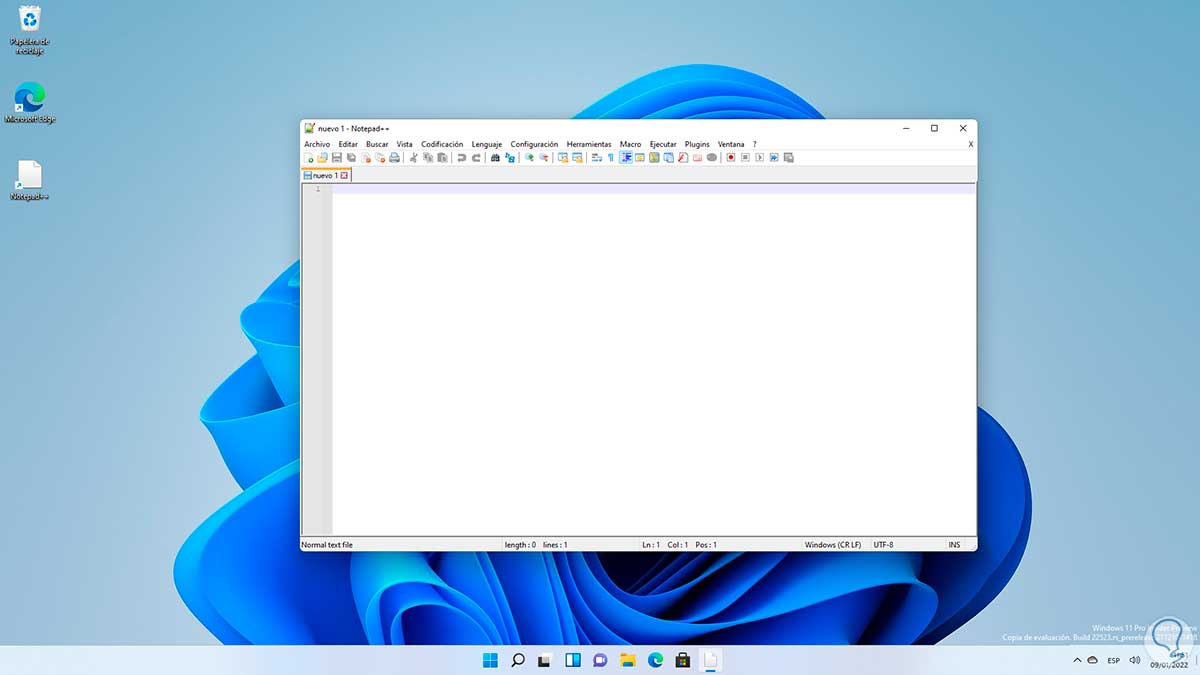Open the Replace toolbar icon
This screenshot has height=675, width=1200.
tap(510, 158)
